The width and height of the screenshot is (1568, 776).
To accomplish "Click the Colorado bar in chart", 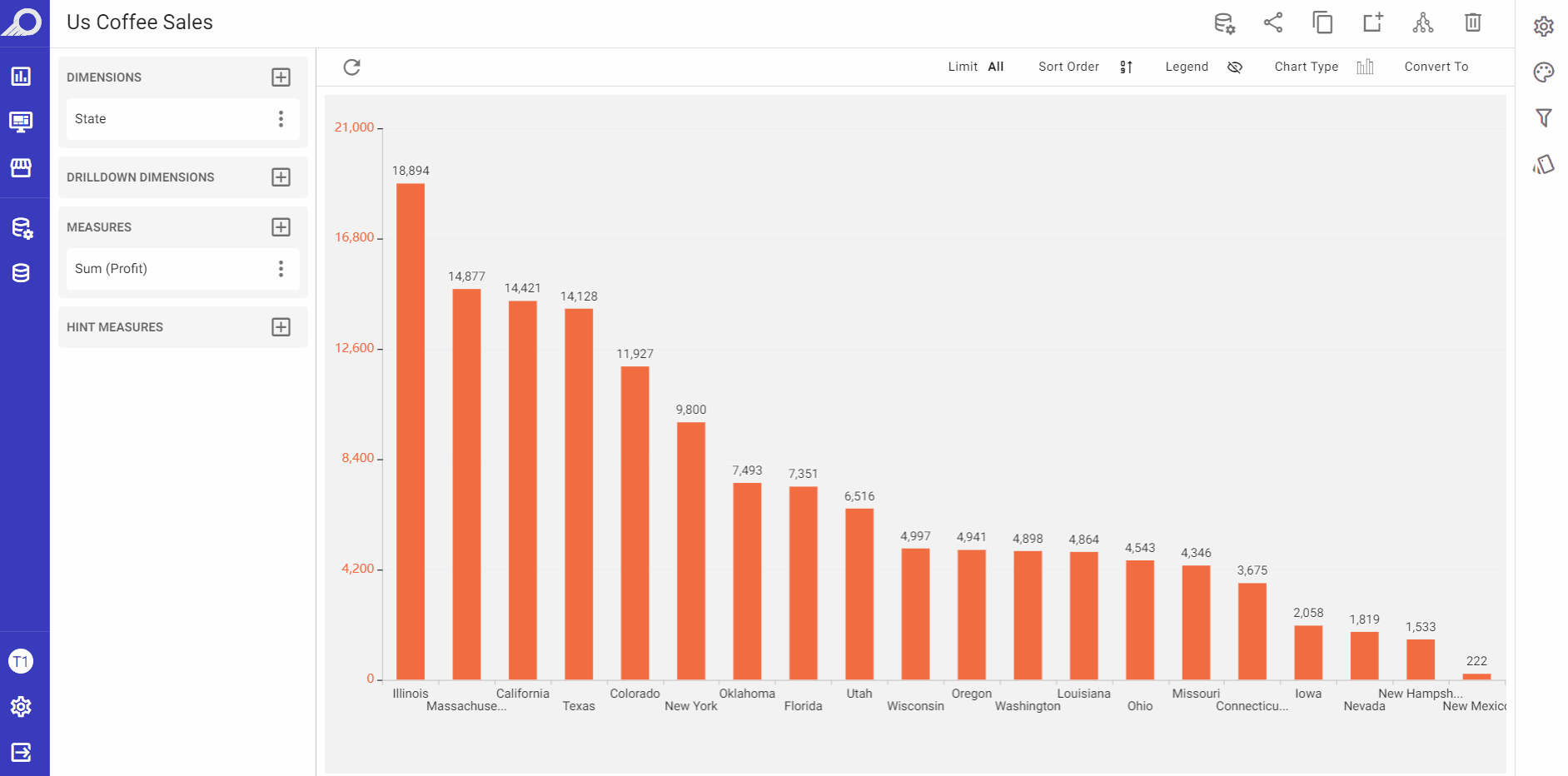I will coord(635,523).
